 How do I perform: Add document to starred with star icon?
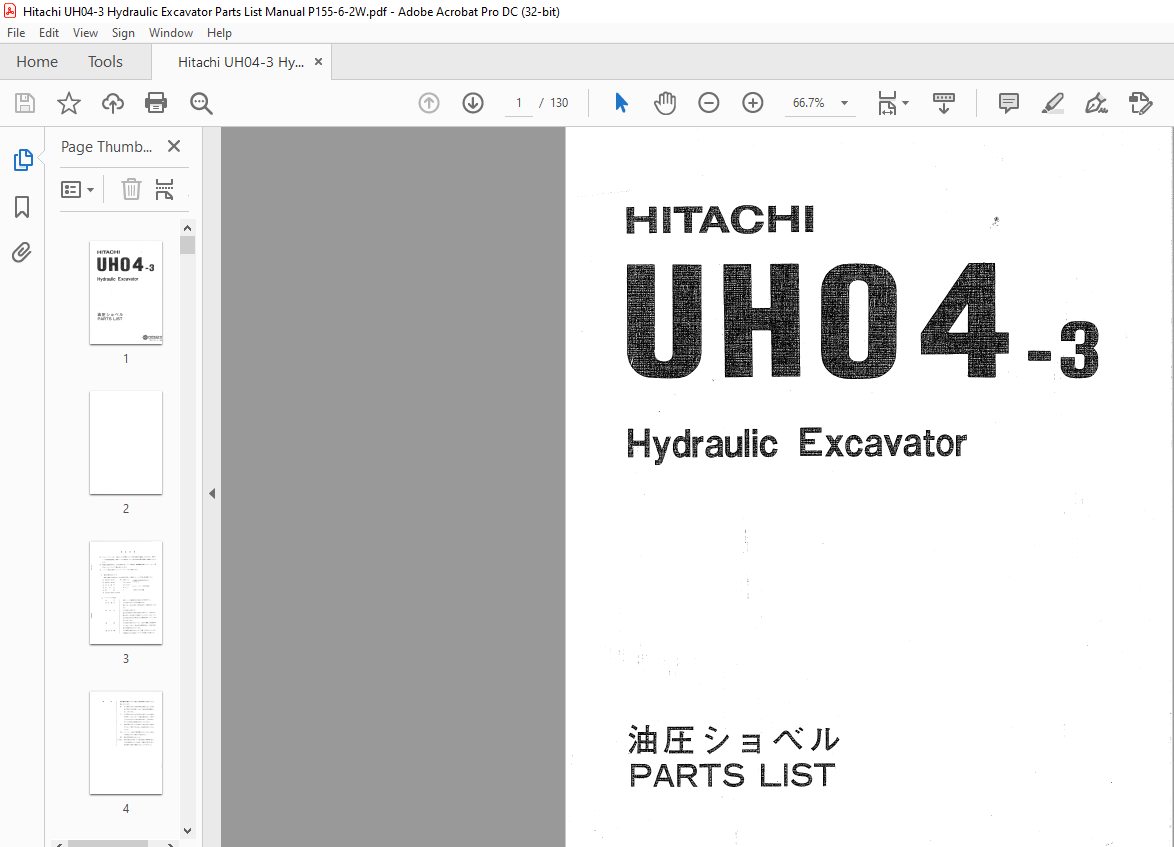(69, 103)
